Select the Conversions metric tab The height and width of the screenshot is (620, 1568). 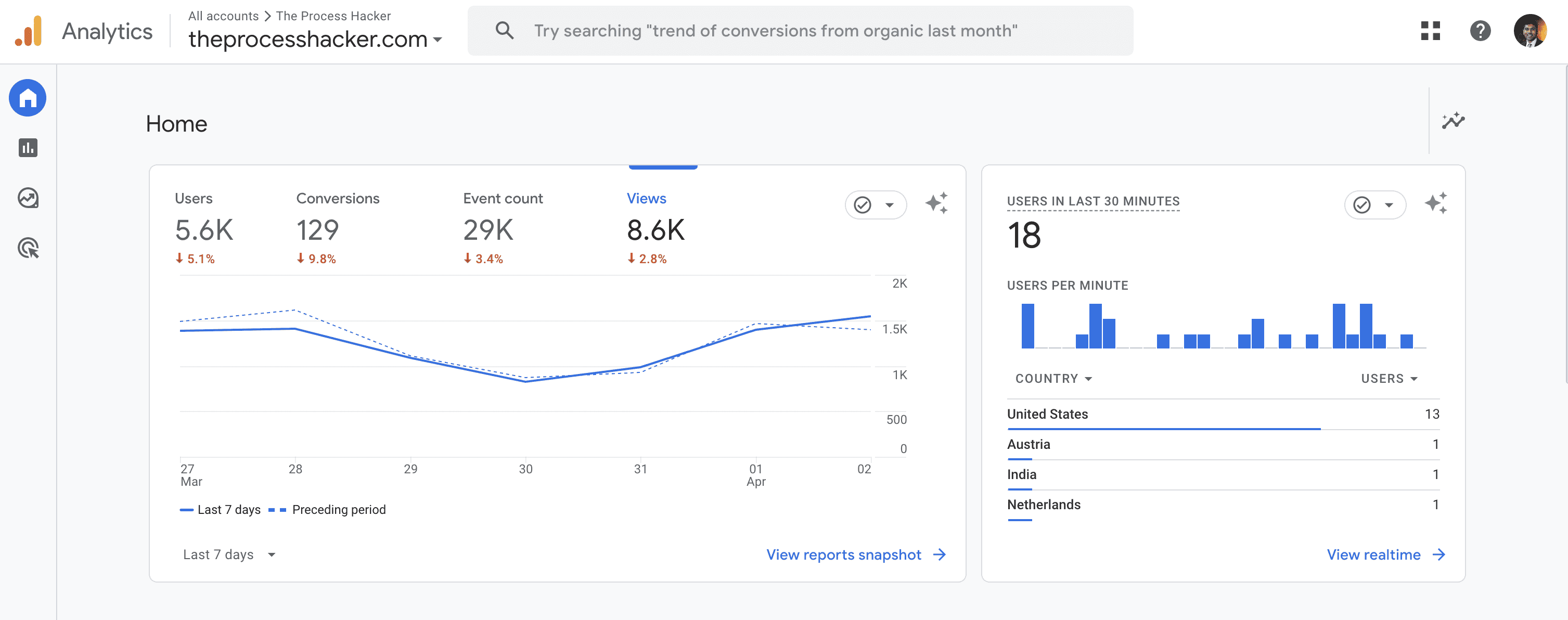pyautogui.click(x=338, y=198)
